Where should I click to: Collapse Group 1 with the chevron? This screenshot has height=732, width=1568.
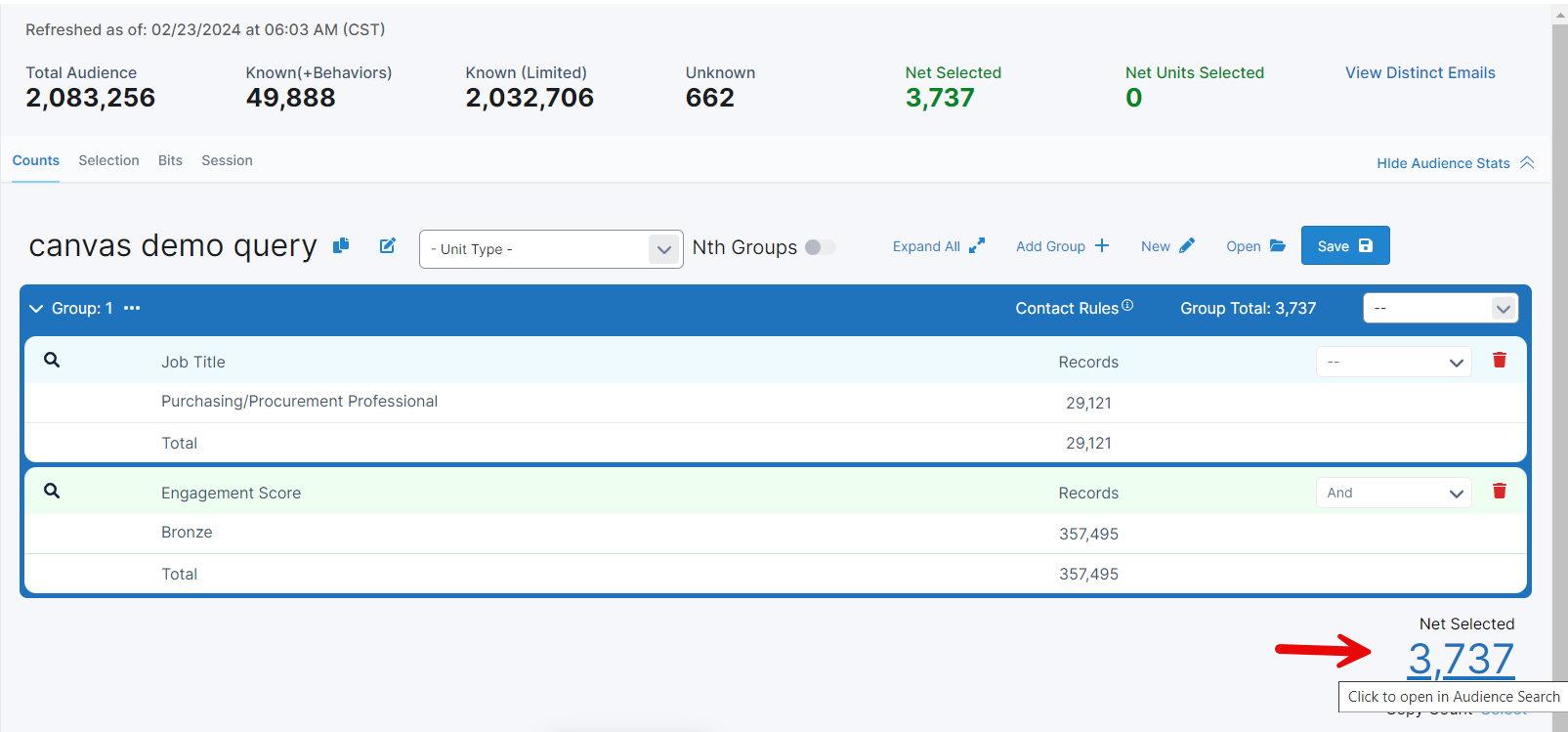(36, 309)
